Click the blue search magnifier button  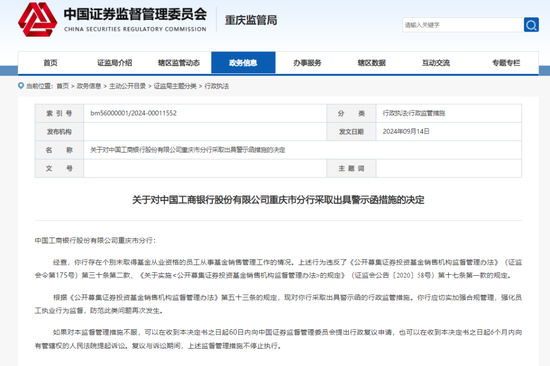click(531, 25)
